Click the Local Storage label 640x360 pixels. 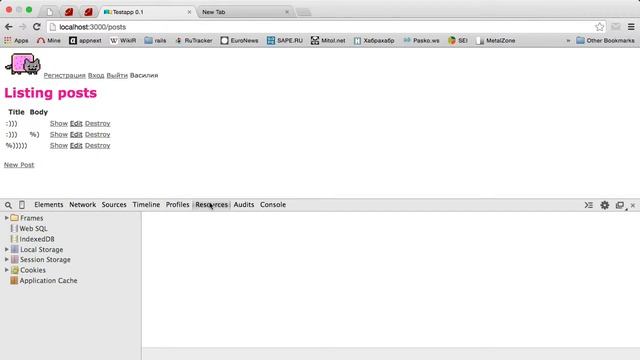42,249
